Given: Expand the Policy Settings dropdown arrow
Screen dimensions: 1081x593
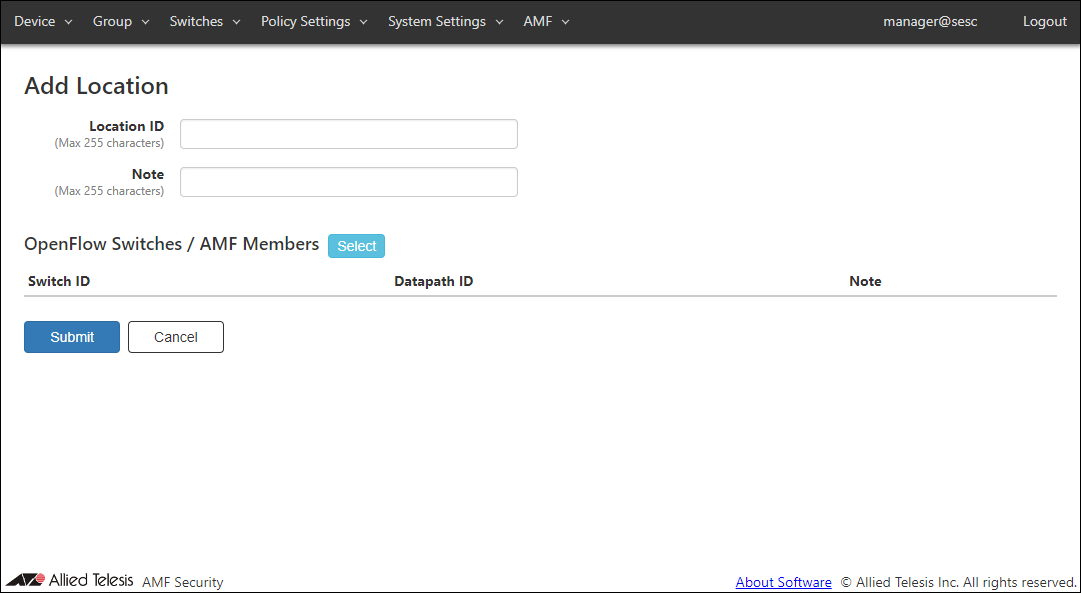Looking at the screenshot, I should [363, 22].
